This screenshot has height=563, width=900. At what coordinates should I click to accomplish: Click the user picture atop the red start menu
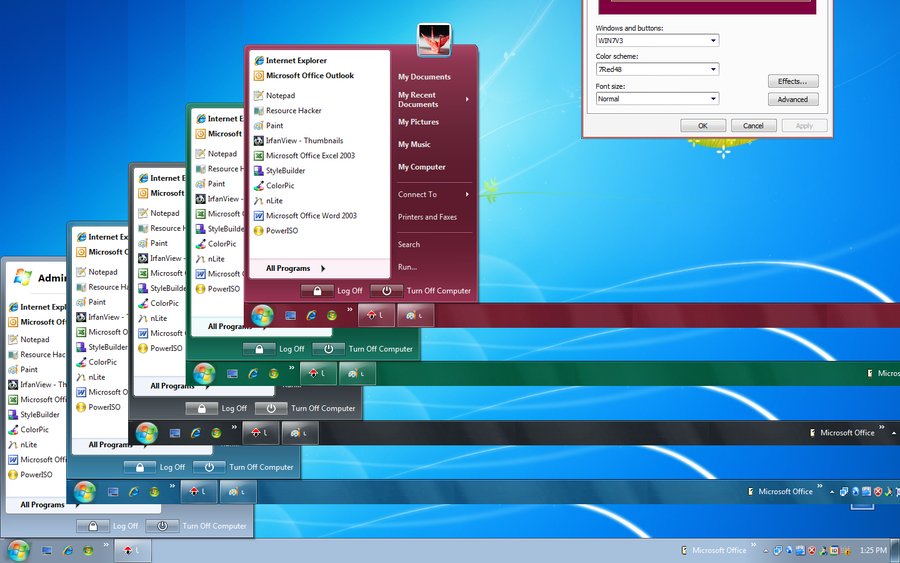tap(435, 40)
